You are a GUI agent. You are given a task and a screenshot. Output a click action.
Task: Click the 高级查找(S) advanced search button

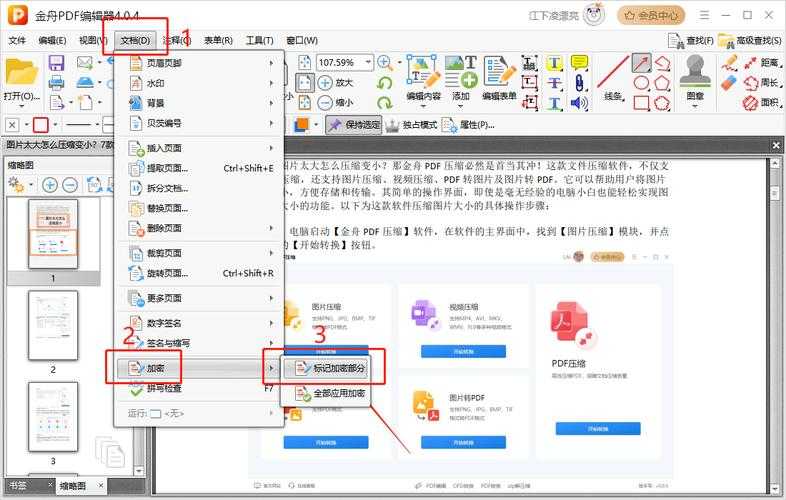coord(750,40)
